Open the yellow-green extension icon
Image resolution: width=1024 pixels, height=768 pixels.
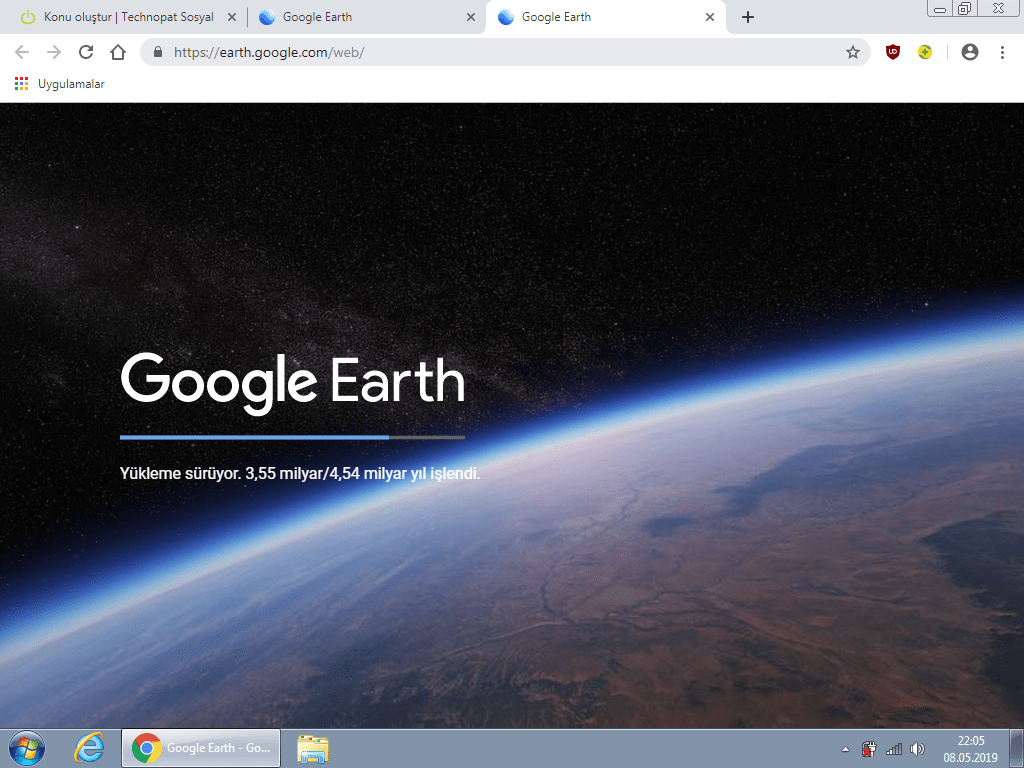click(x=925, y=52)
